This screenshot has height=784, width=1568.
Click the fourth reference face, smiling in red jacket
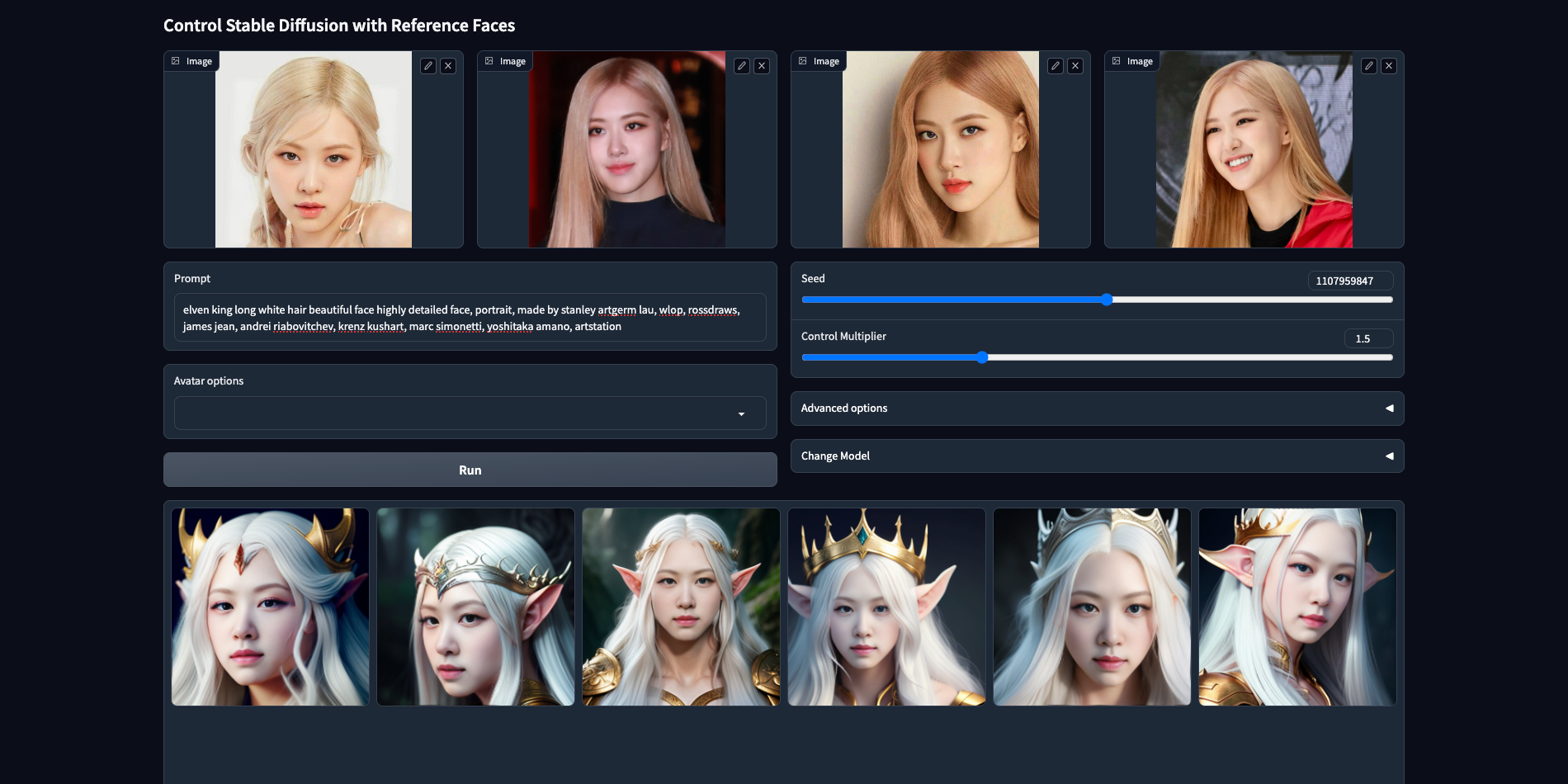(1254, 149)
